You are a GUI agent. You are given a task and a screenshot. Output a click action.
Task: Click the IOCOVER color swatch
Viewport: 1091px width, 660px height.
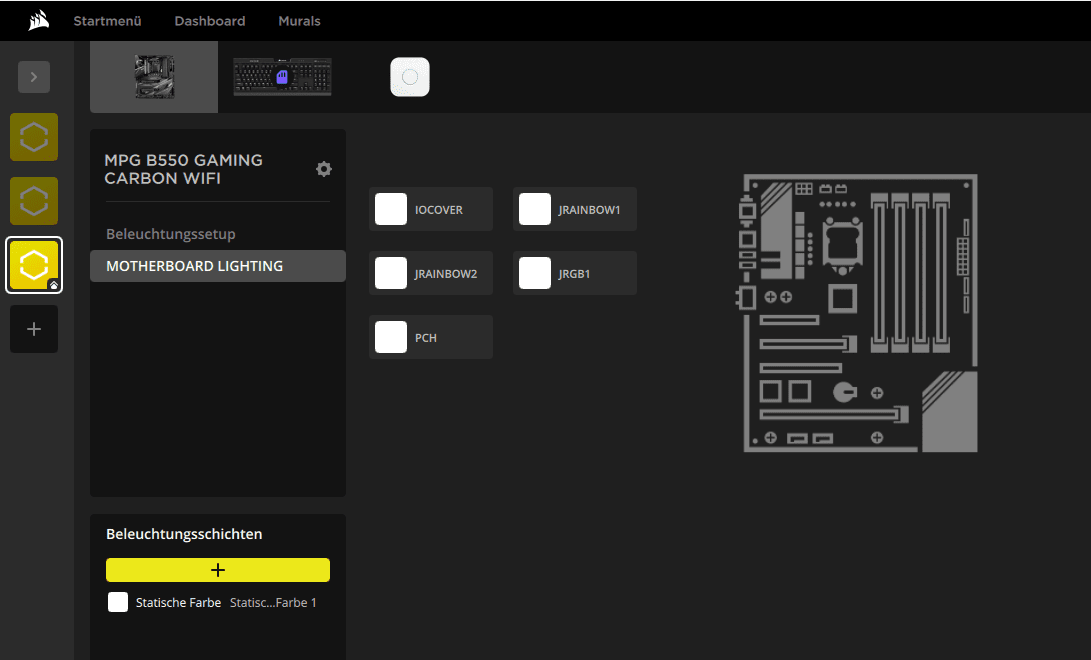pyautogui.click(x=391, y=209)
